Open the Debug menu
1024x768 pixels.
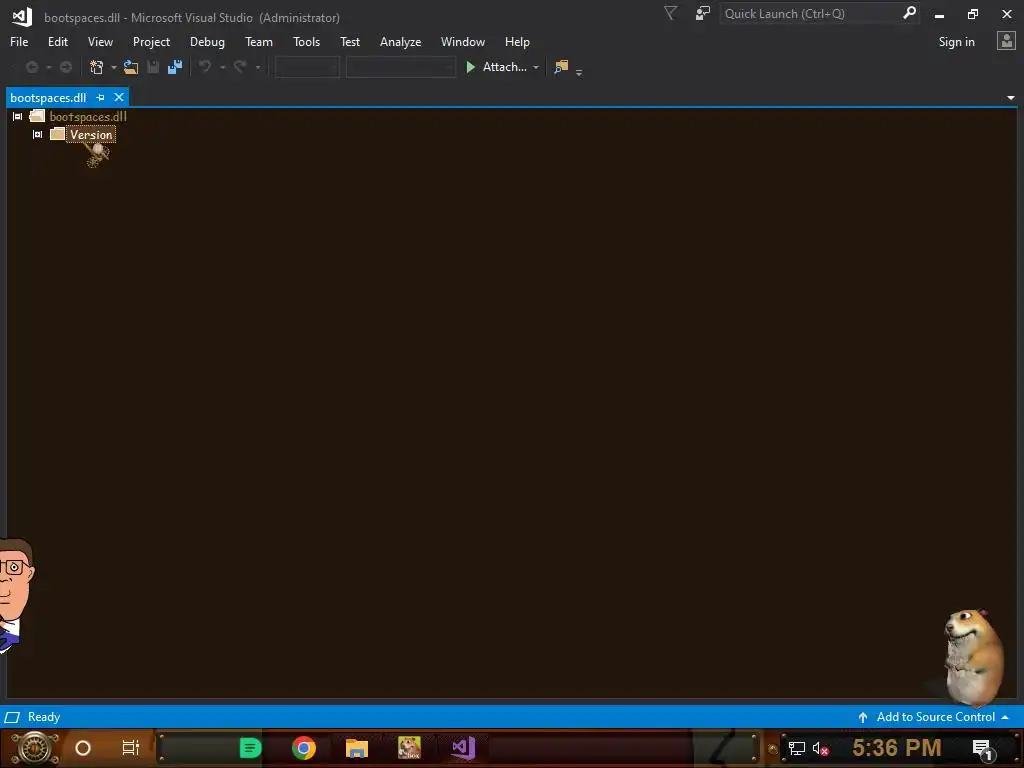[207, 42]
